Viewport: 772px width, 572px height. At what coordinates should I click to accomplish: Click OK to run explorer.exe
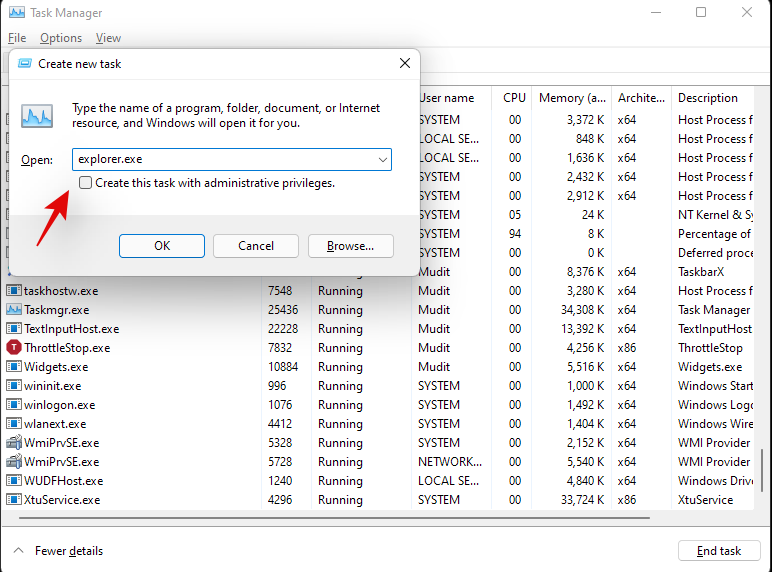pos(162,246)
